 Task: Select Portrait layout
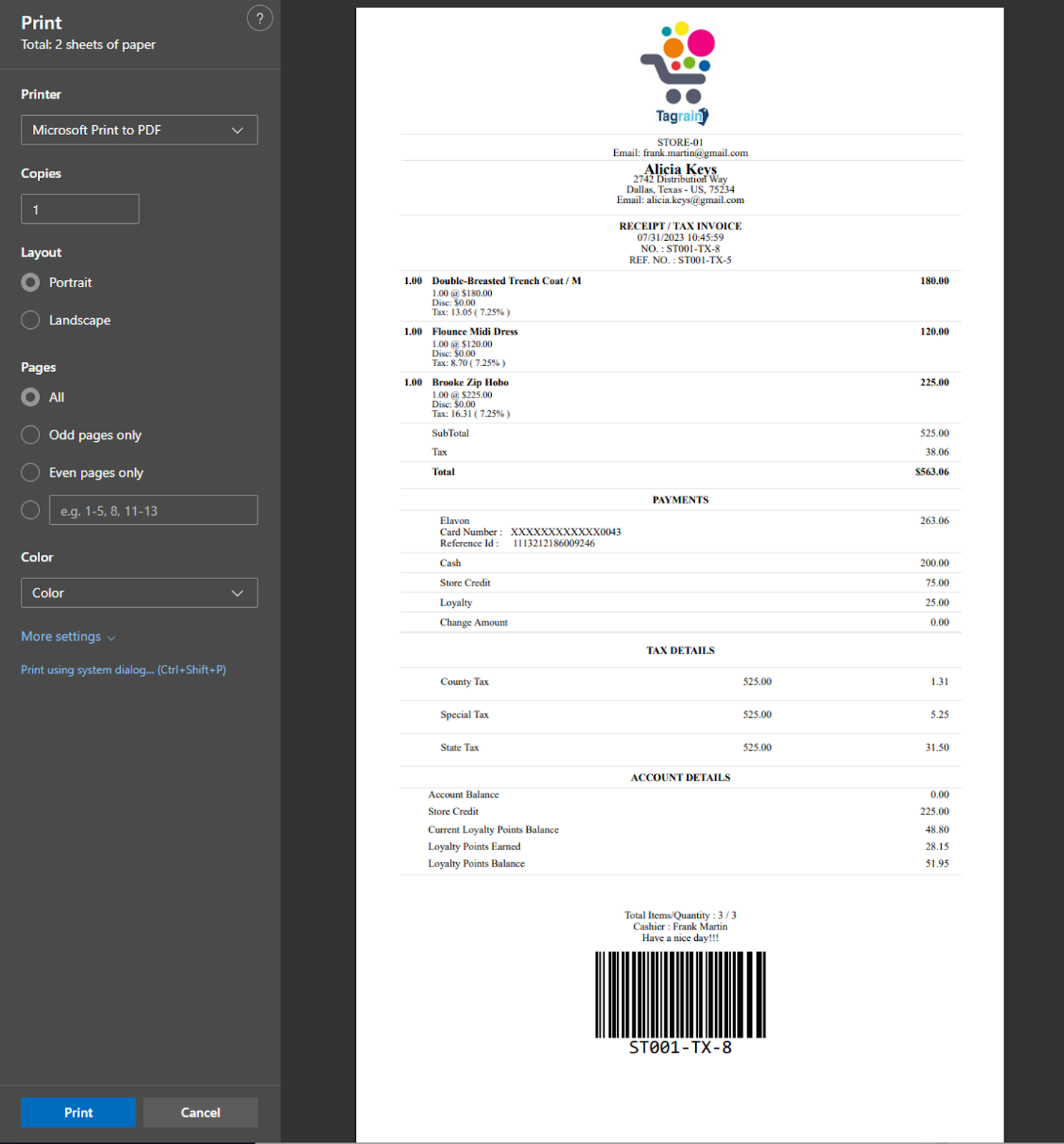click(31, 282)
